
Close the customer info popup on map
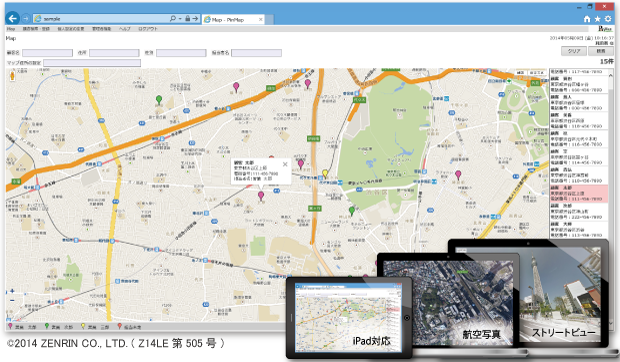[285, 164]
